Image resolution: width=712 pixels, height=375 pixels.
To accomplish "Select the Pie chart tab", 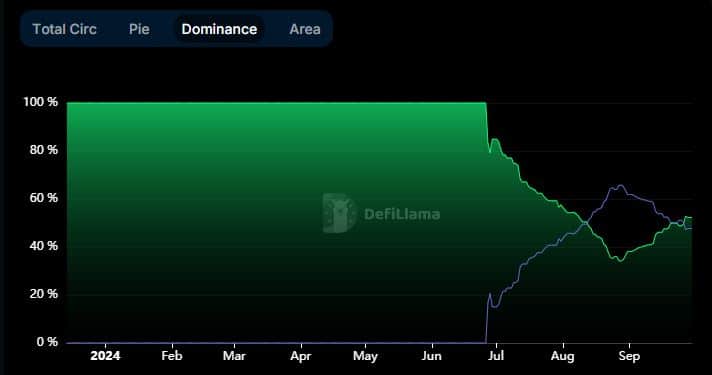I will [x=139, y=29].
